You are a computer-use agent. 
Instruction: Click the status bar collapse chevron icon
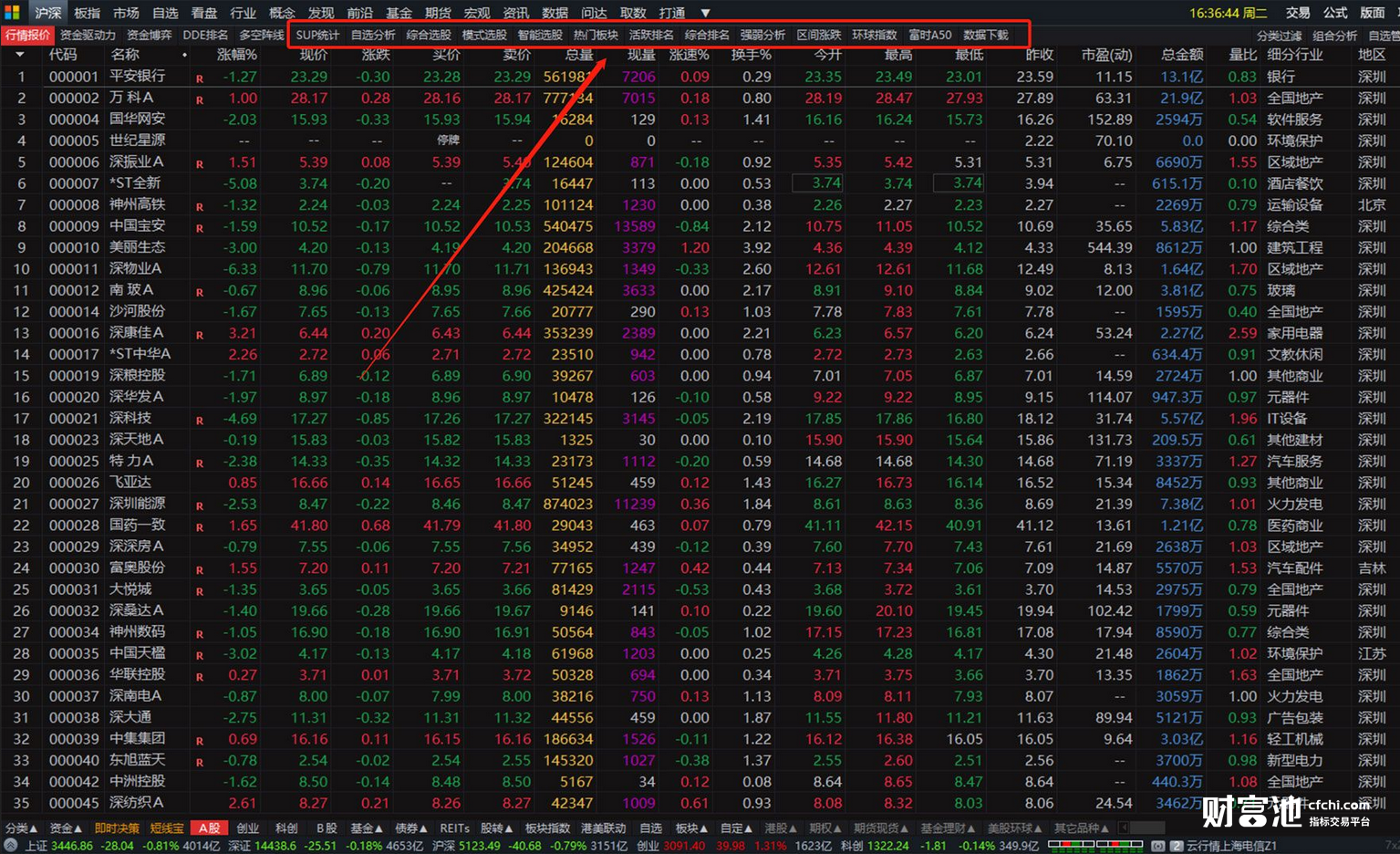(x=10, y=846)
